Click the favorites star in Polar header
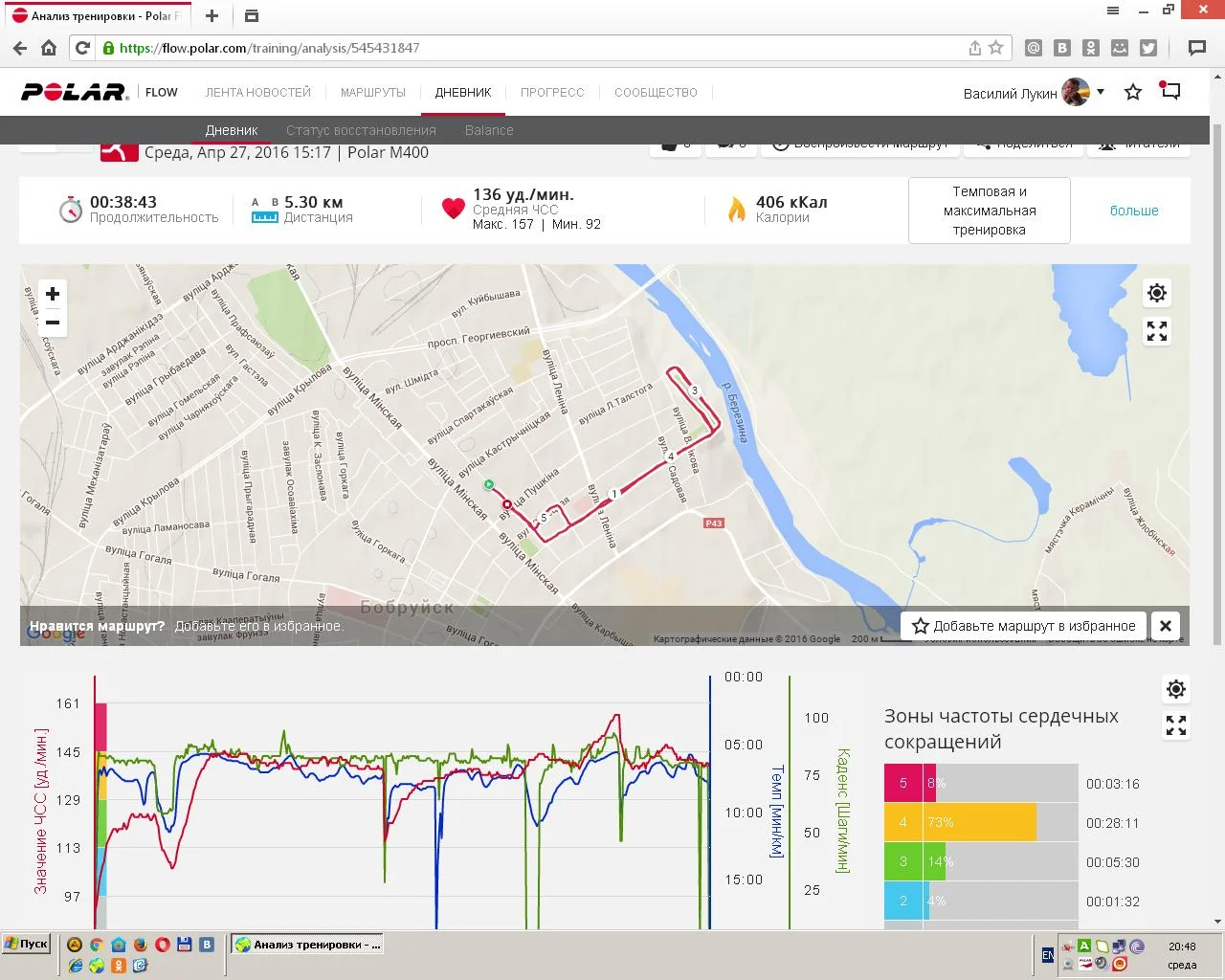This screenshot has width=1225, height=980. coord(1133,93)
